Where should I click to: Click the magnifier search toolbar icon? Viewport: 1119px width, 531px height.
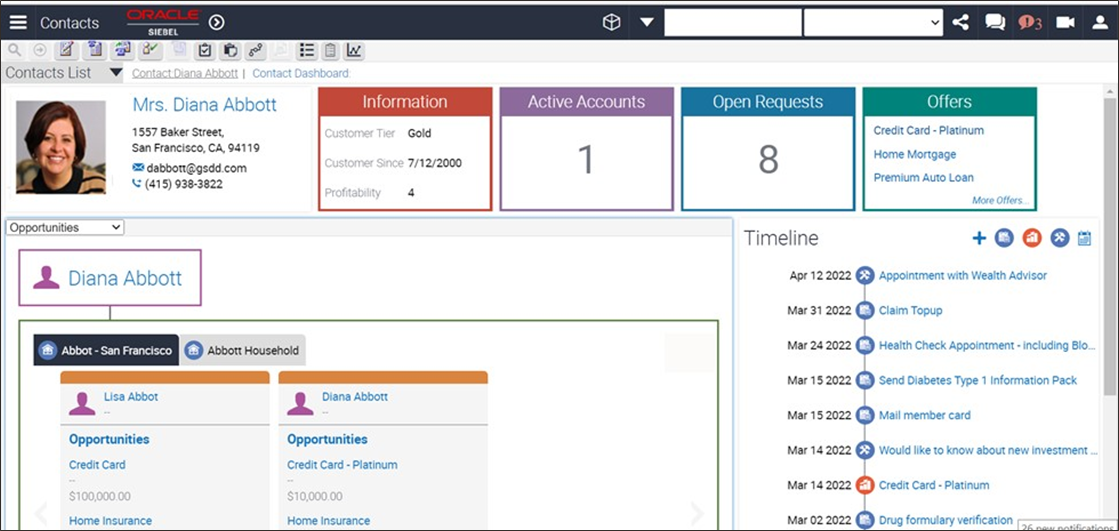[x=14, y=50]
